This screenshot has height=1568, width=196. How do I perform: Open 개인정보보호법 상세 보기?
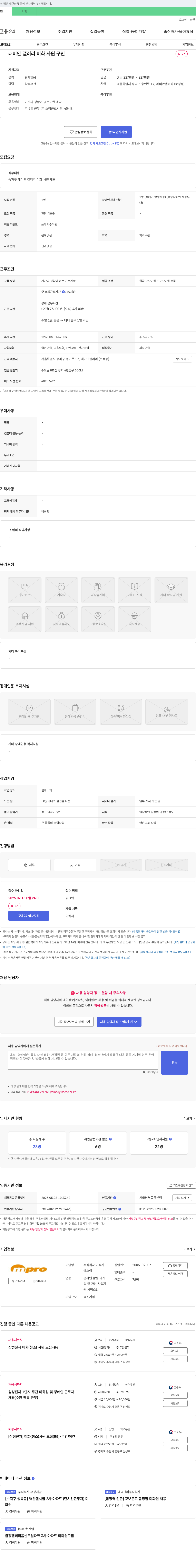[74, 1022]
